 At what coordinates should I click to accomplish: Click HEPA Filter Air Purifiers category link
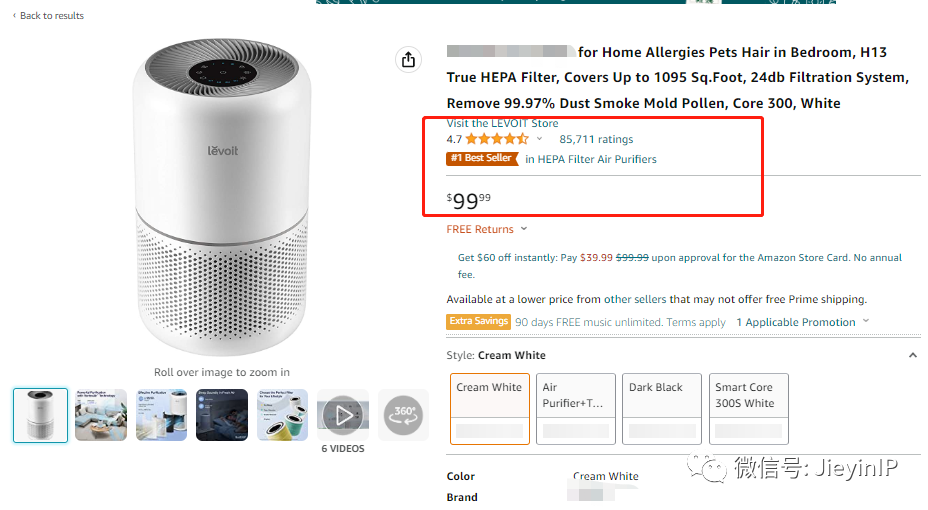pos(597,159)
